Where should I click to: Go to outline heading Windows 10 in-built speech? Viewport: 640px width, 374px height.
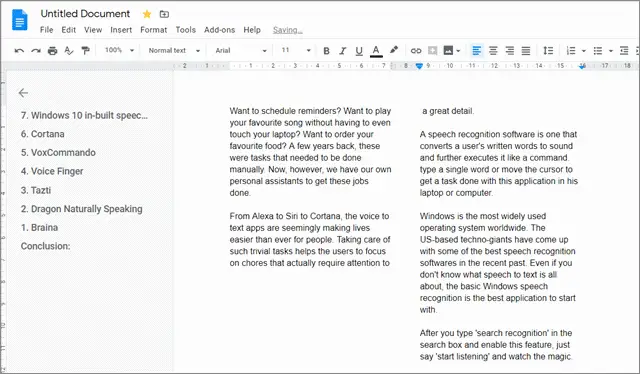coord(84,115)
